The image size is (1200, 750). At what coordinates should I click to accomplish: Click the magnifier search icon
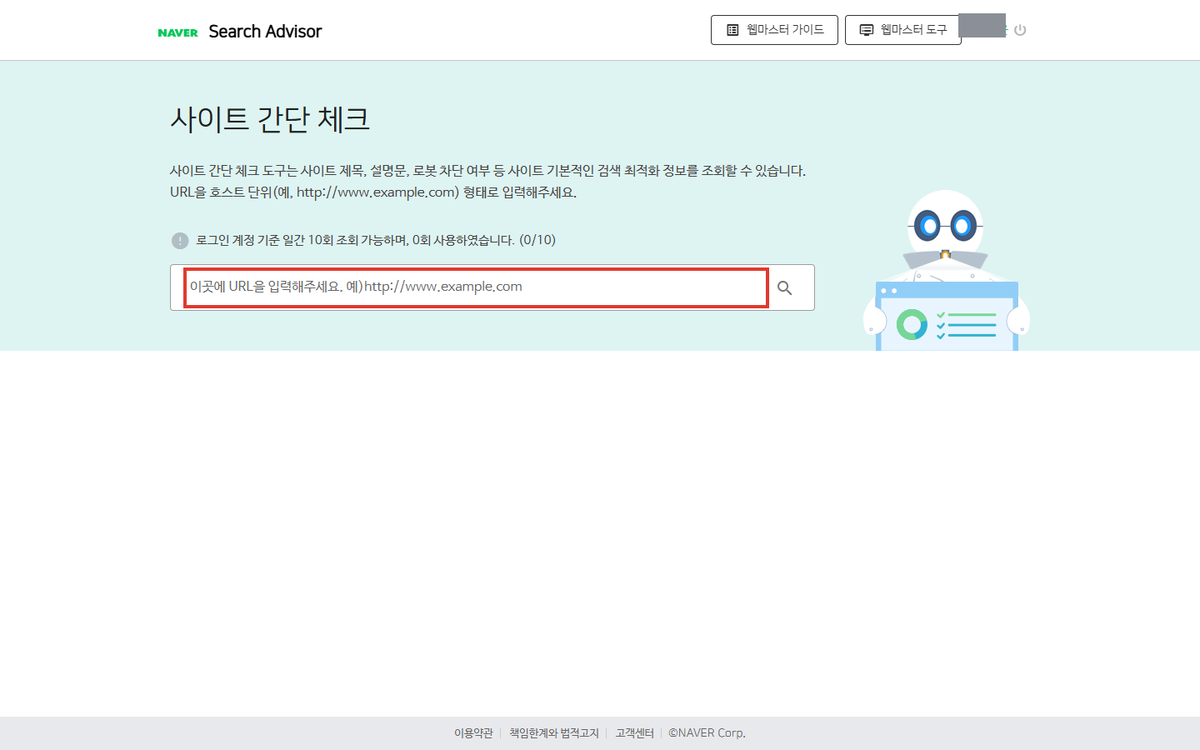pos(785,288)
